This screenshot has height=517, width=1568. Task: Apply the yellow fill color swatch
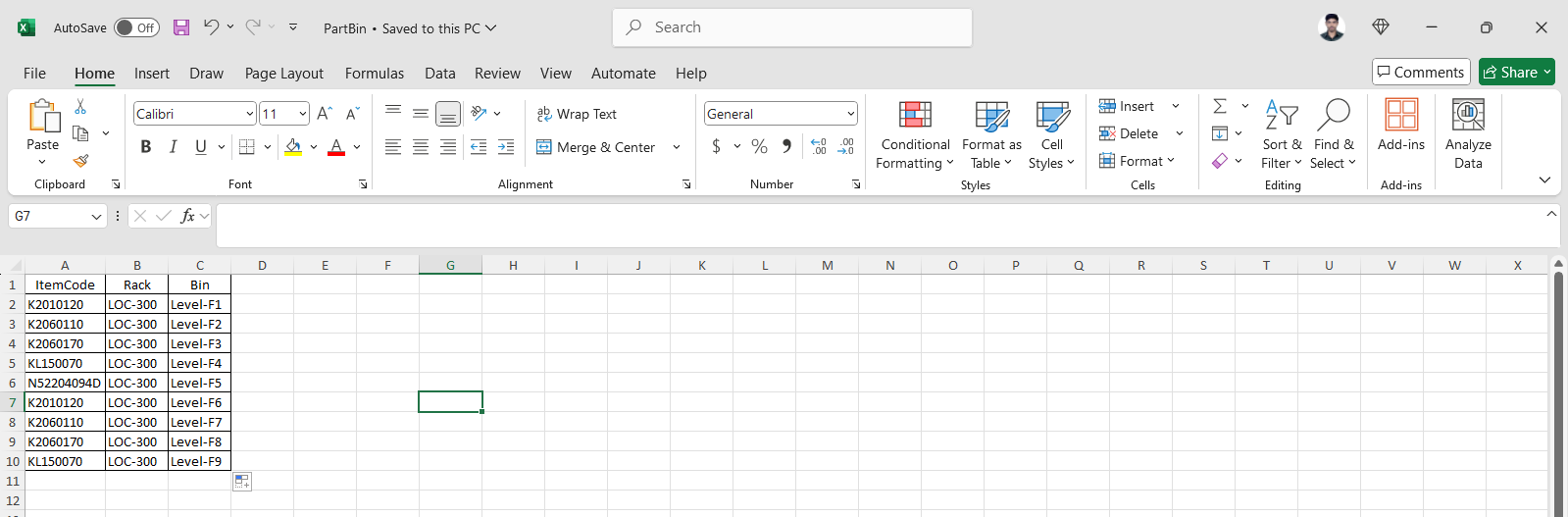click(x=293, y=146)
